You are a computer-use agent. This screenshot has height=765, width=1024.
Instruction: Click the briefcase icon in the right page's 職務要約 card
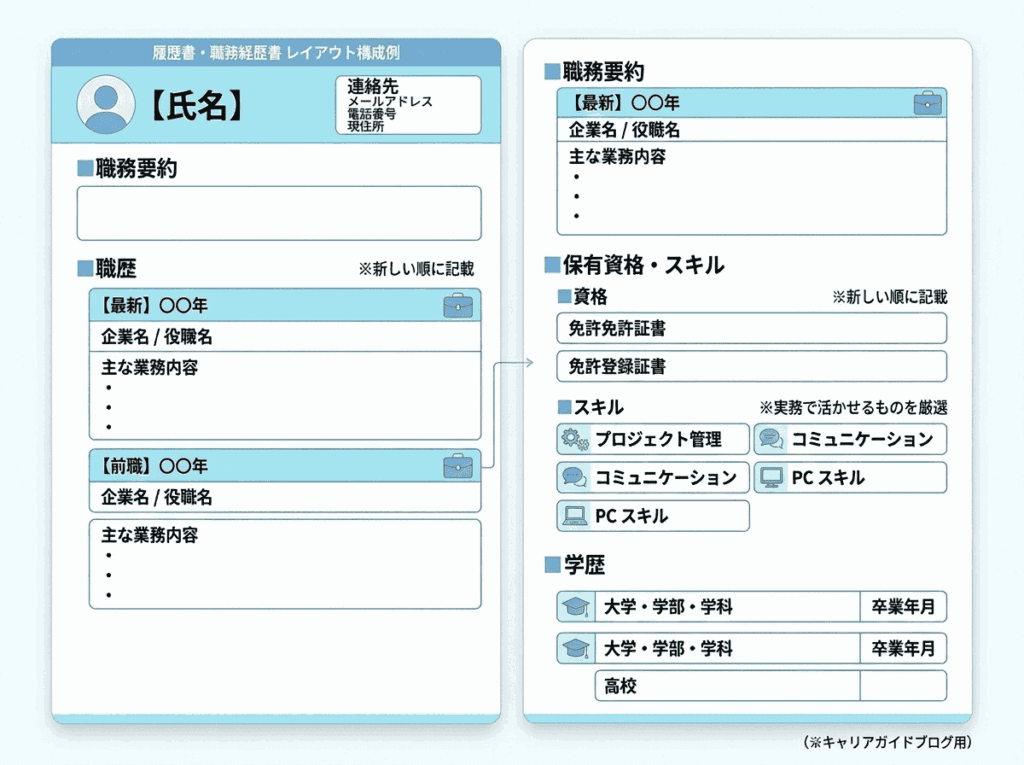(x=927, y=103)
